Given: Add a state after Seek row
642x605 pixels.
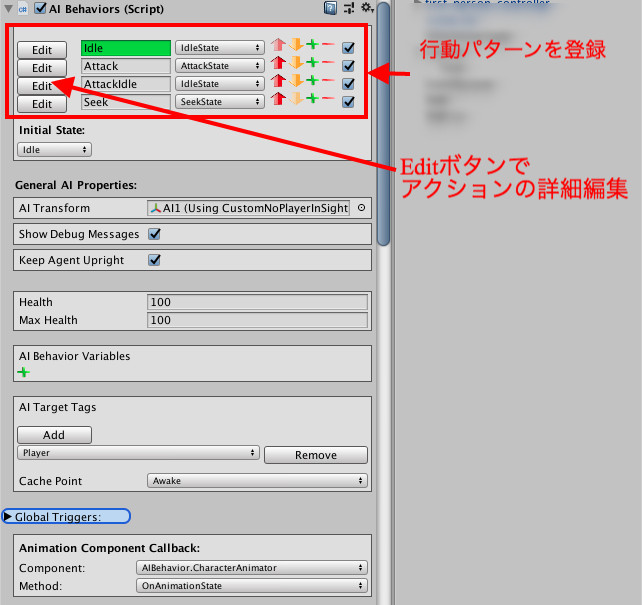Looking at the screenshot, I should 312,98.
